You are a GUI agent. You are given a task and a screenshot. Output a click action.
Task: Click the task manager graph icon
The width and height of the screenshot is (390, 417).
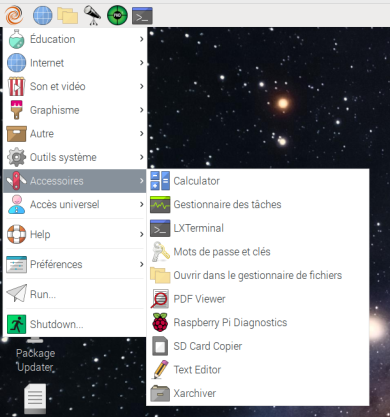coord(160,205)
